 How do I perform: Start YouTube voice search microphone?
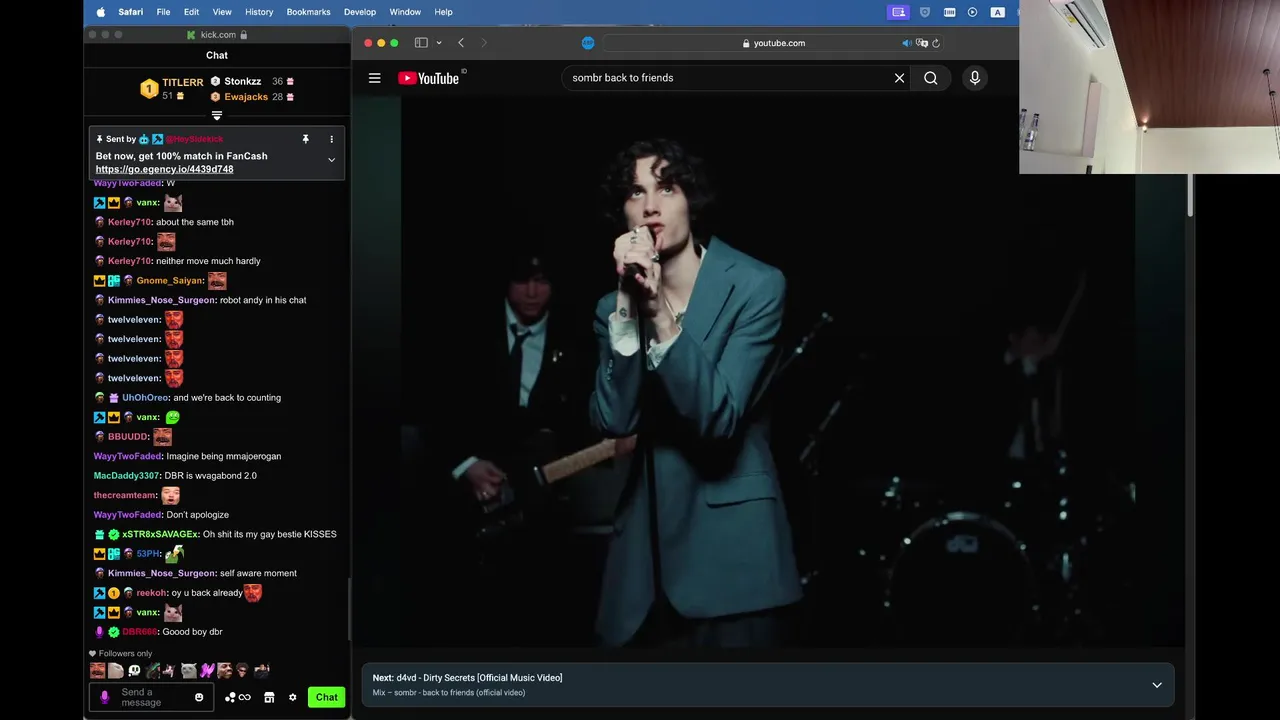975,78
